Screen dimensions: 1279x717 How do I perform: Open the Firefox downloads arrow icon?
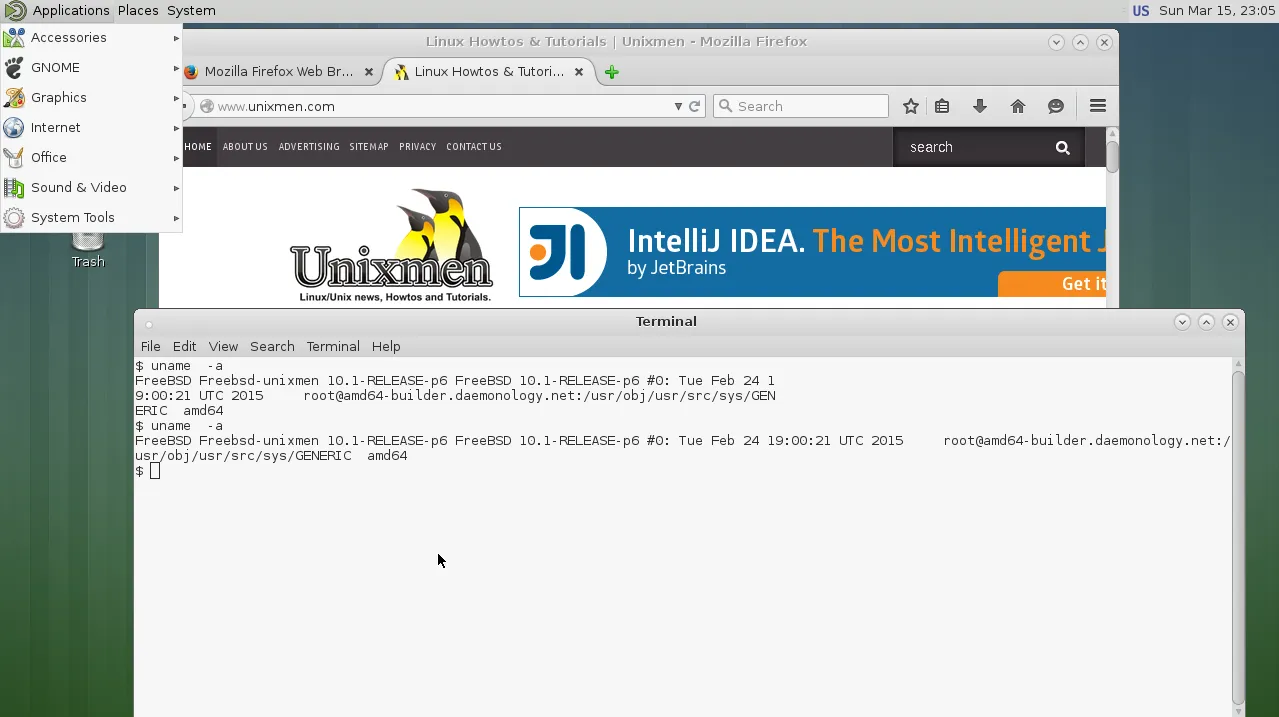(980, 106)
